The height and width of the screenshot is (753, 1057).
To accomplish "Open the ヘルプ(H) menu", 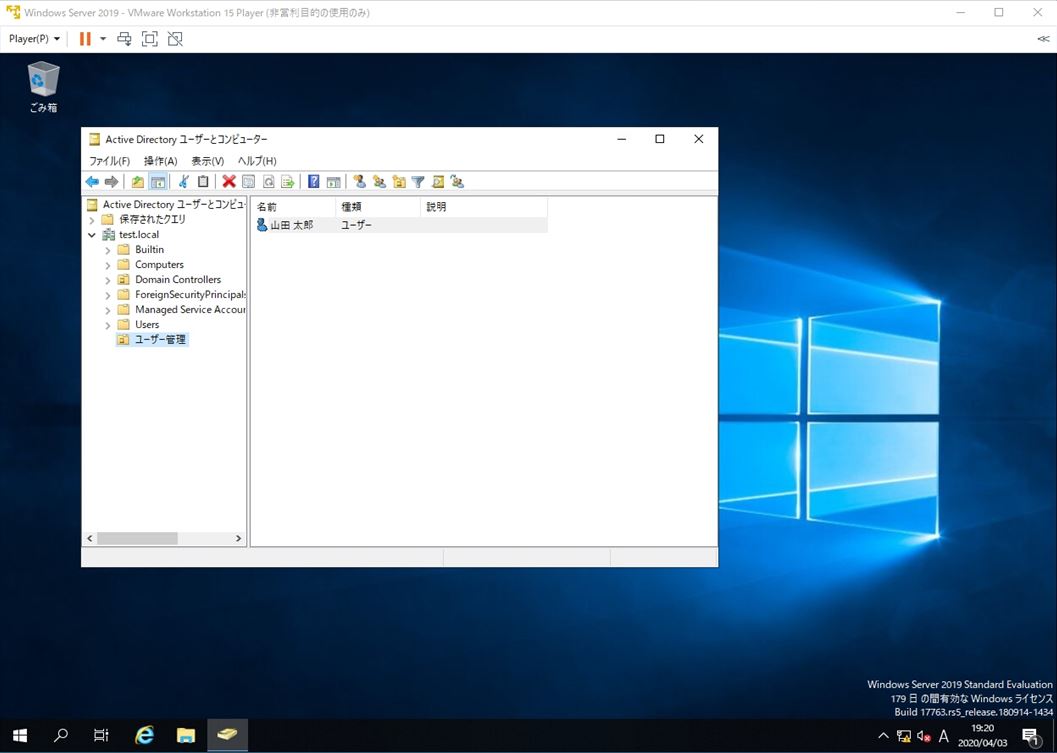I will point(257,161).
